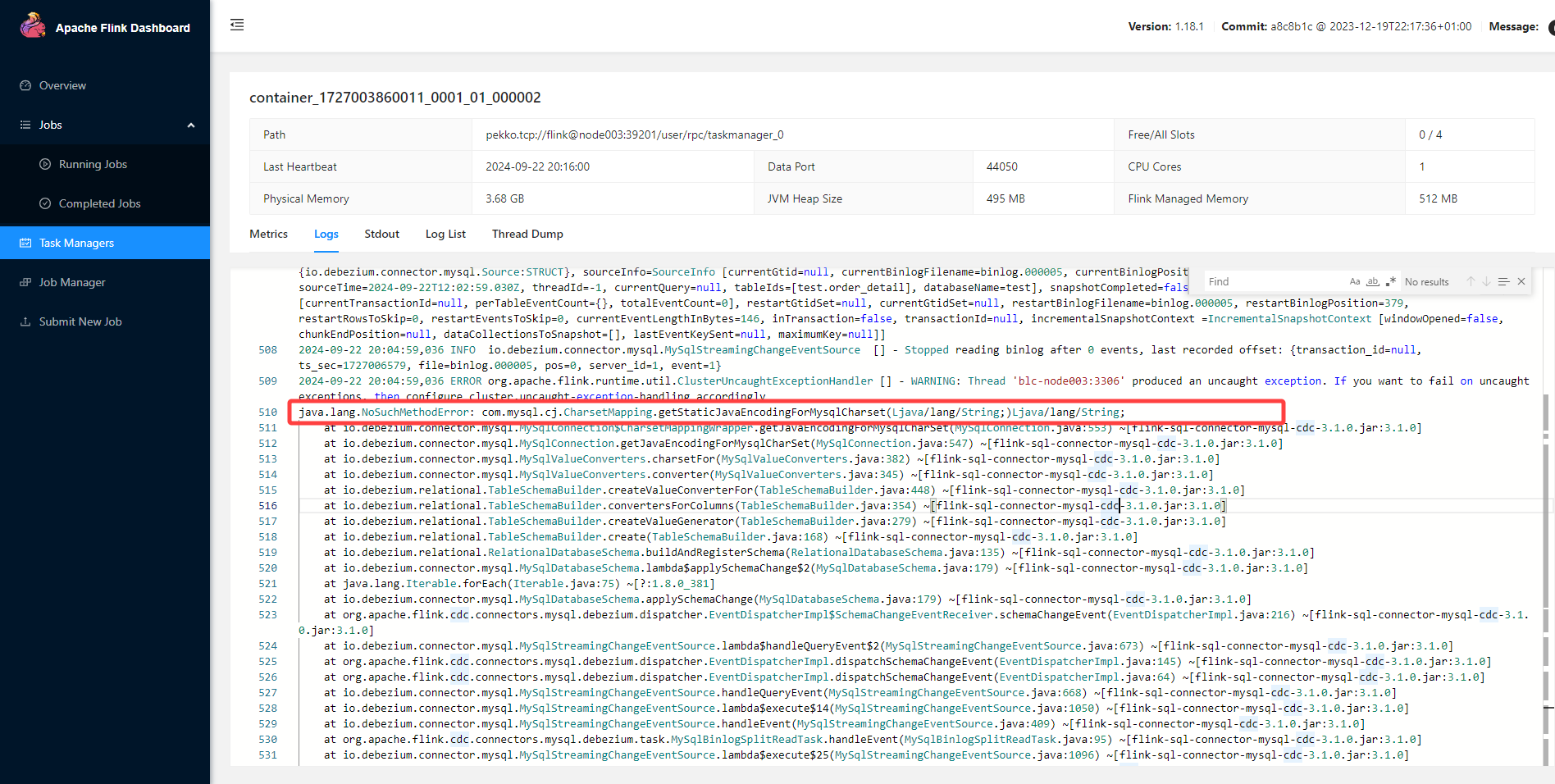Focus the Find input field
Viewport: 1555px width, 784px height.
click(1275, 281)
